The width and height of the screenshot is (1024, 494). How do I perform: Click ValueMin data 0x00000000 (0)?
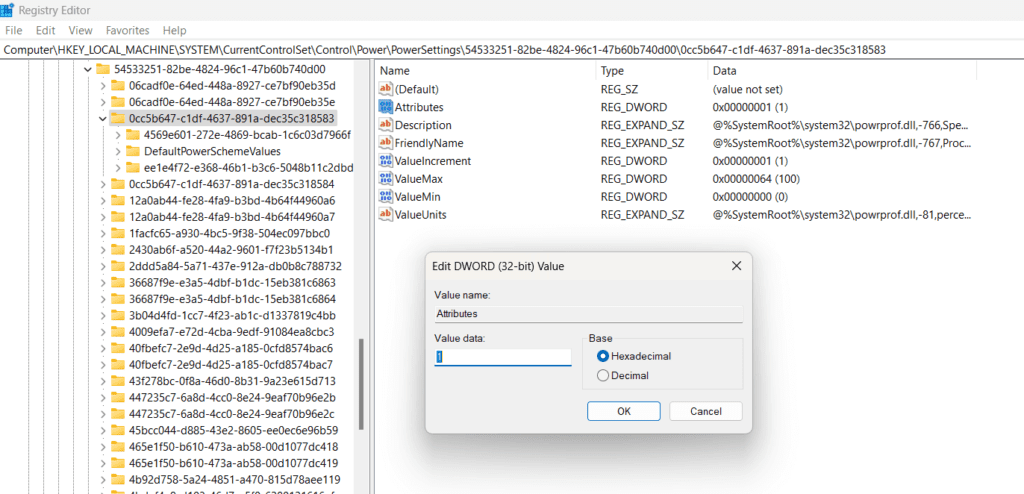[751, 197]
